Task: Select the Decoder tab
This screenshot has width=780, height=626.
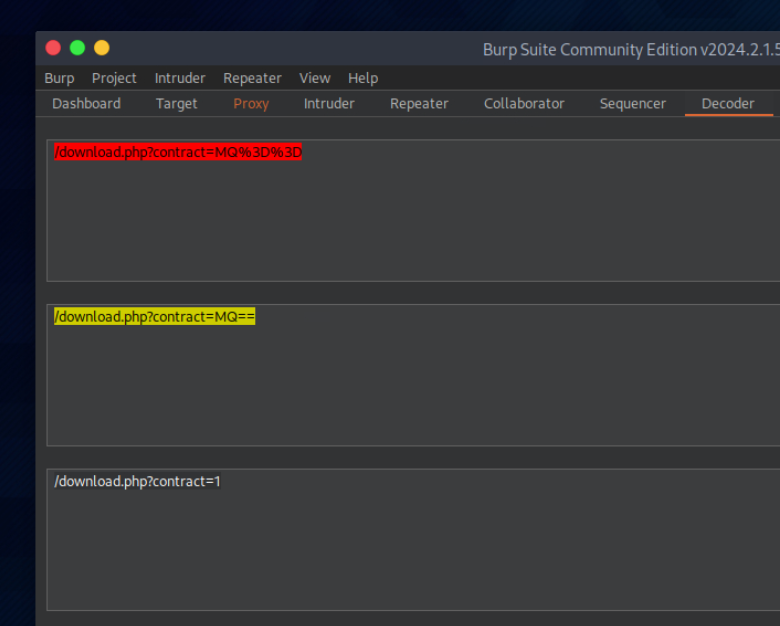Action: click(x=728, y=104)
